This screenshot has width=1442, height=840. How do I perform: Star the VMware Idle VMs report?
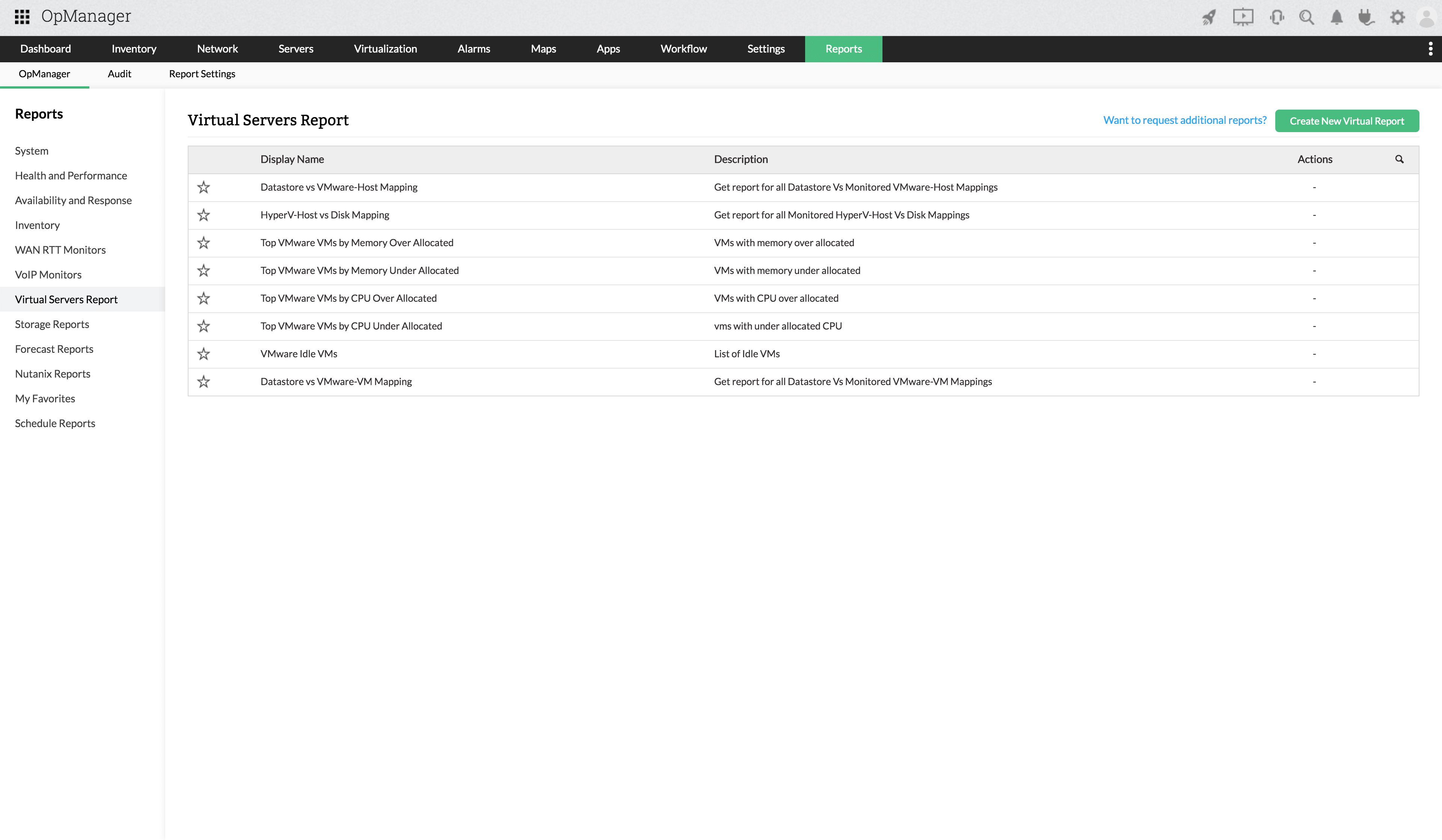(x=204, y=354)
